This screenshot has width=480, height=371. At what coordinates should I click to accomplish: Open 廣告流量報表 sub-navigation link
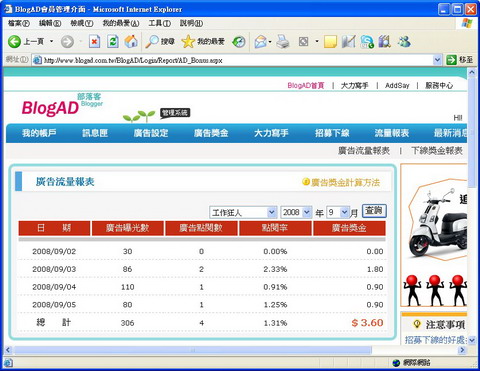pyautogui.click(x=364, y=151)
